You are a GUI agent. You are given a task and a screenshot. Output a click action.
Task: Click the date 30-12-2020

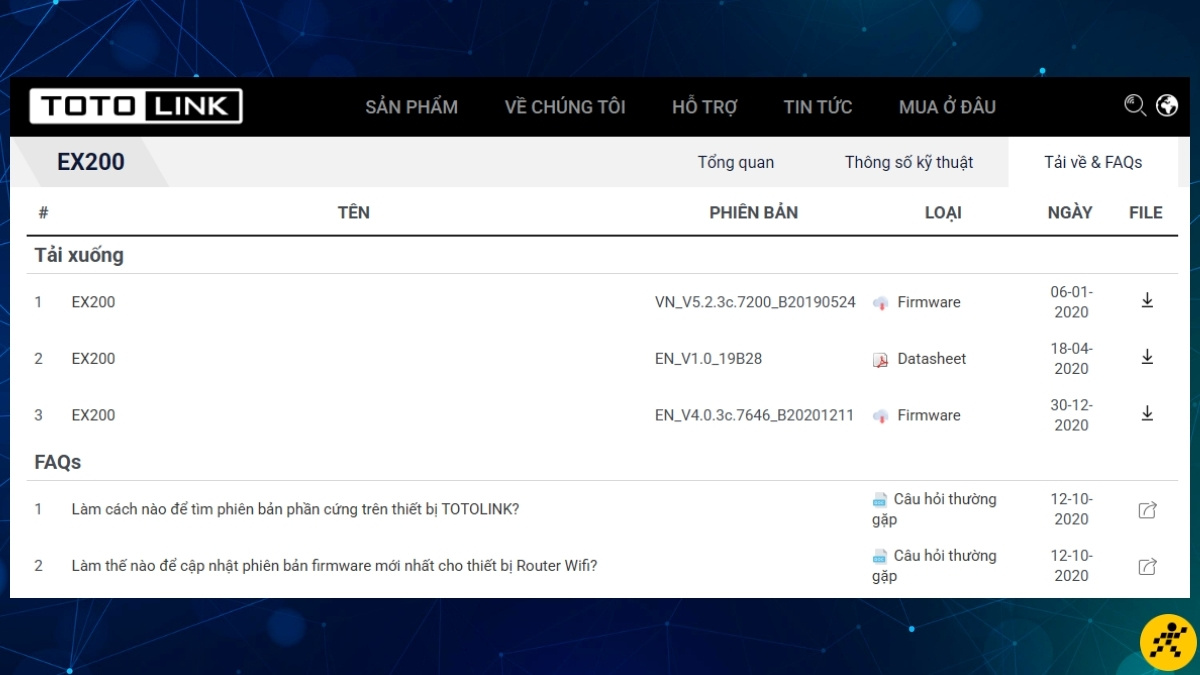point(1071,415)
